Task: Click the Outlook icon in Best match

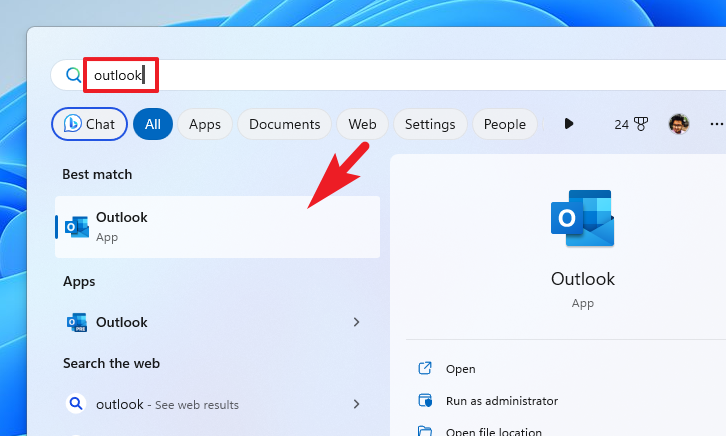Action: (x=77, y=227)
